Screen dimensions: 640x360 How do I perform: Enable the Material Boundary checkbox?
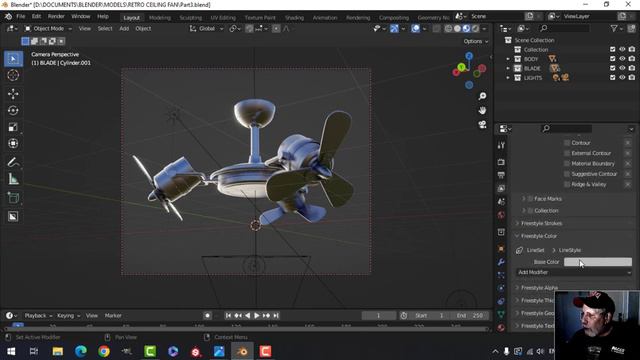[x=567, y=163]
